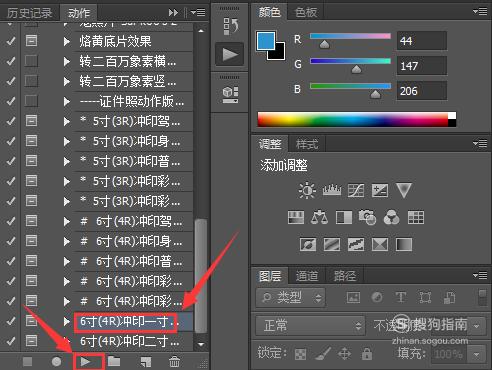492x370 pixels.
Task: Play the selected action from the bottom bar
Action: (x=85, y=361)
